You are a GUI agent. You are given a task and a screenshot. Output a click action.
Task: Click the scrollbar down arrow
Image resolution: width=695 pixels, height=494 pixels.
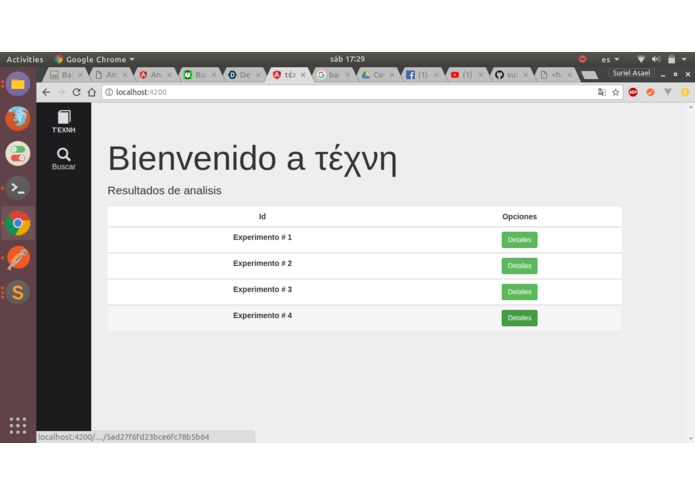click(x=691, y=438)
